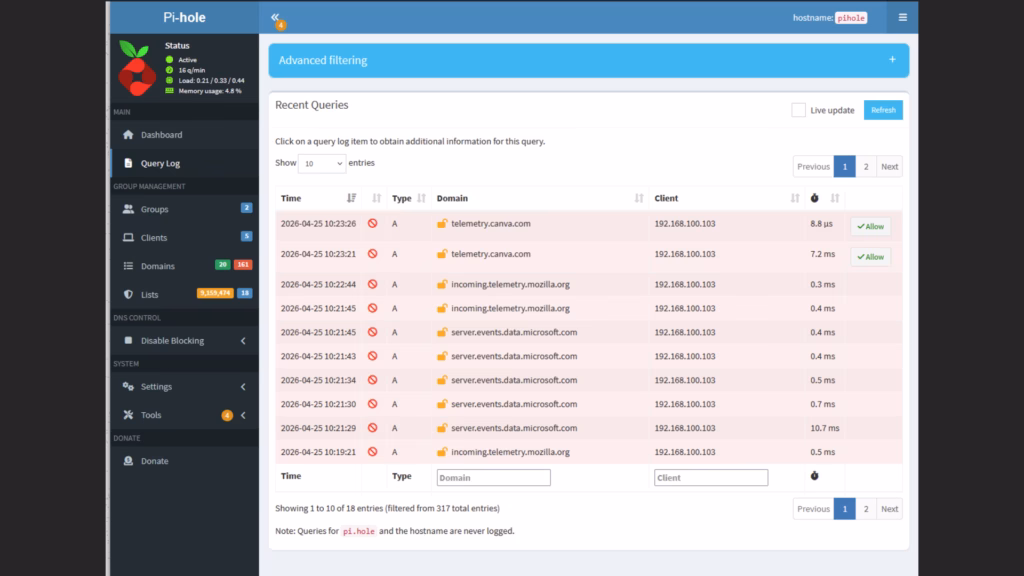Sort table by Domain column
The width and height of the screenshot is (1024, 576).
point(639,198)
